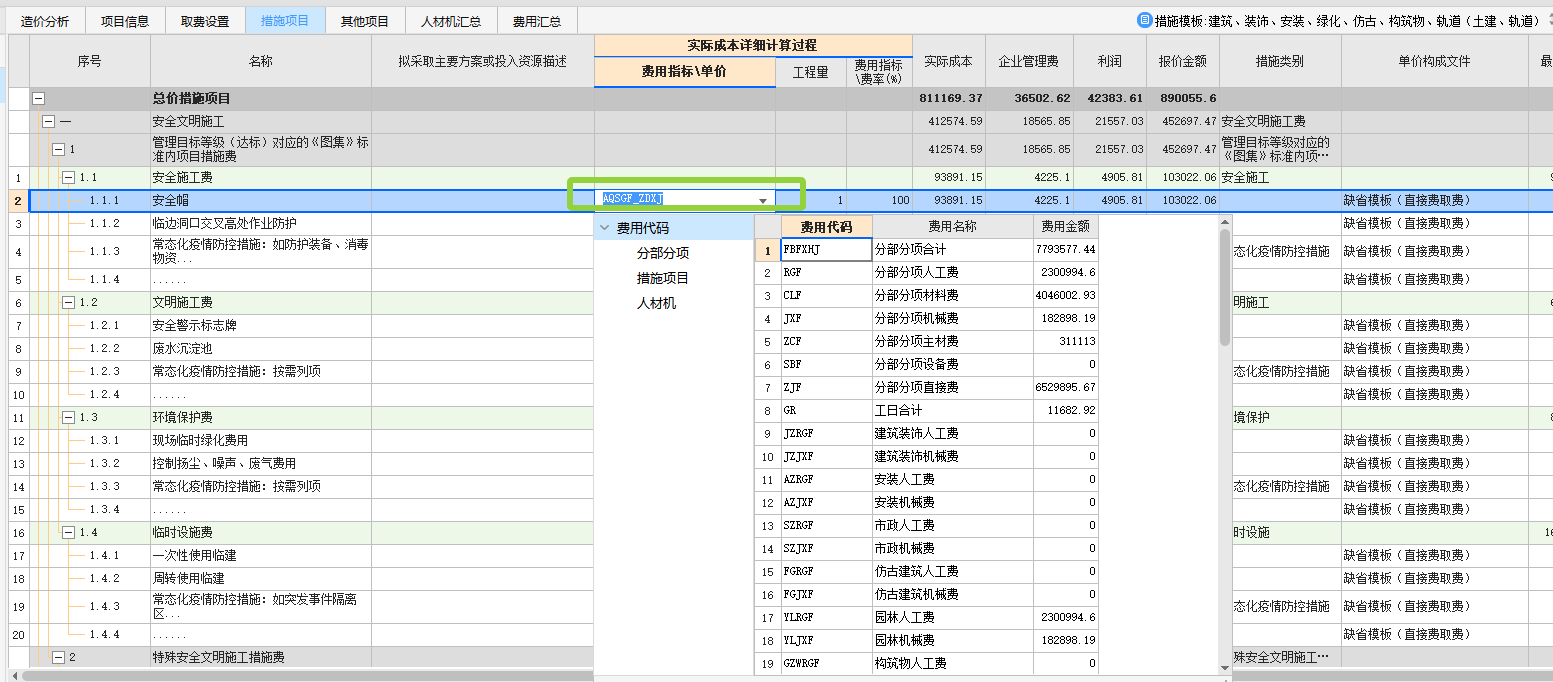
Task: Select 人材机 in fee code tree
Action: pos(657,303)
